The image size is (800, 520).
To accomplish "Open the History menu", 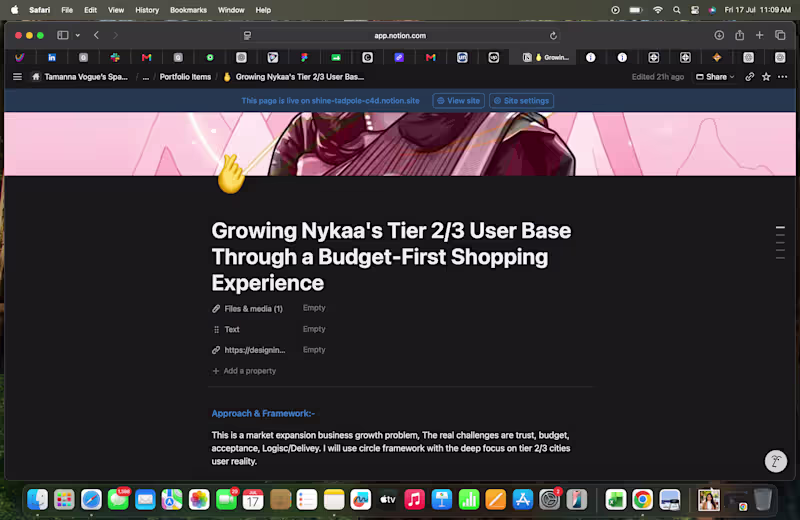I will (147, 10).
